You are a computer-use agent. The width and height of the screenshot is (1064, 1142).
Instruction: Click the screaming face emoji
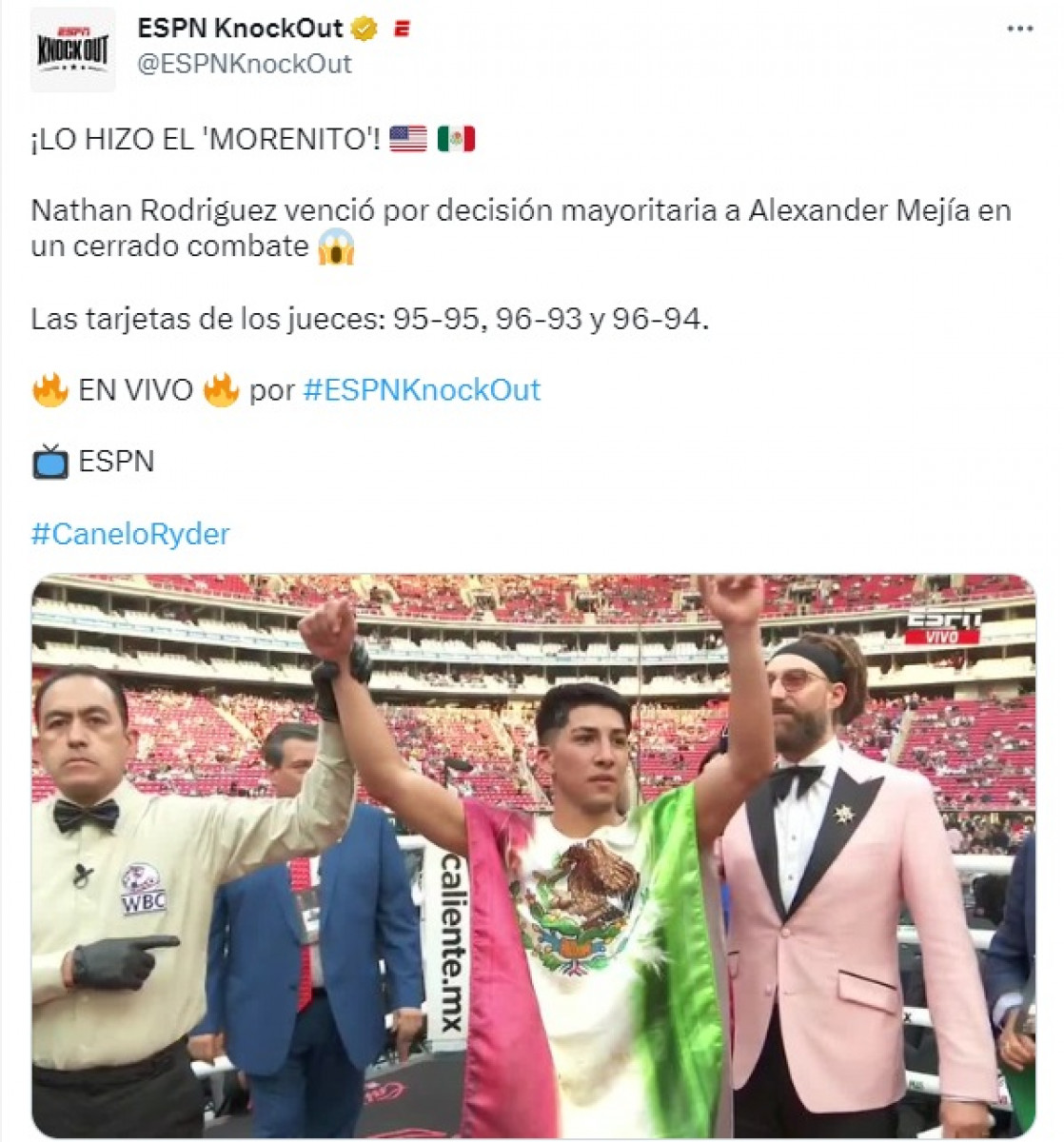[x=336, y=247]
